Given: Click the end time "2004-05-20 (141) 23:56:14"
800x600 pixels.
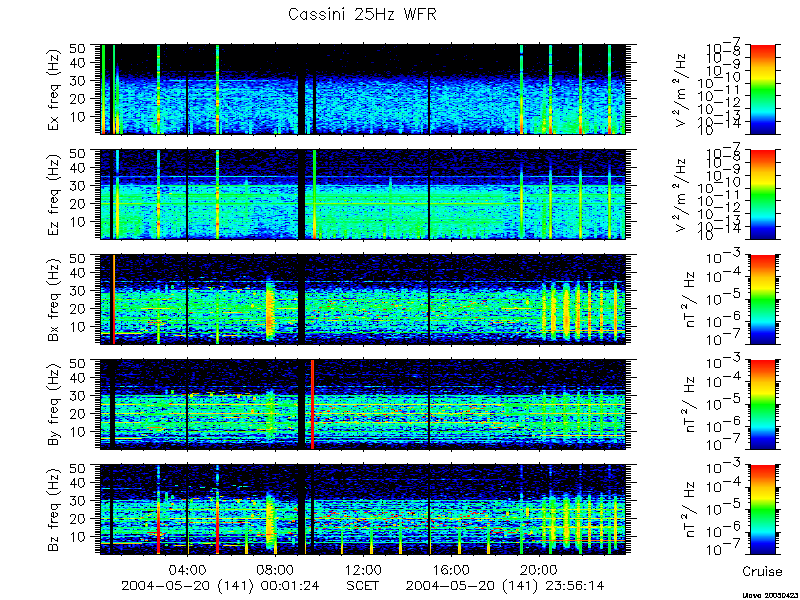Looking at the screenshot, I should pos(505,585).
